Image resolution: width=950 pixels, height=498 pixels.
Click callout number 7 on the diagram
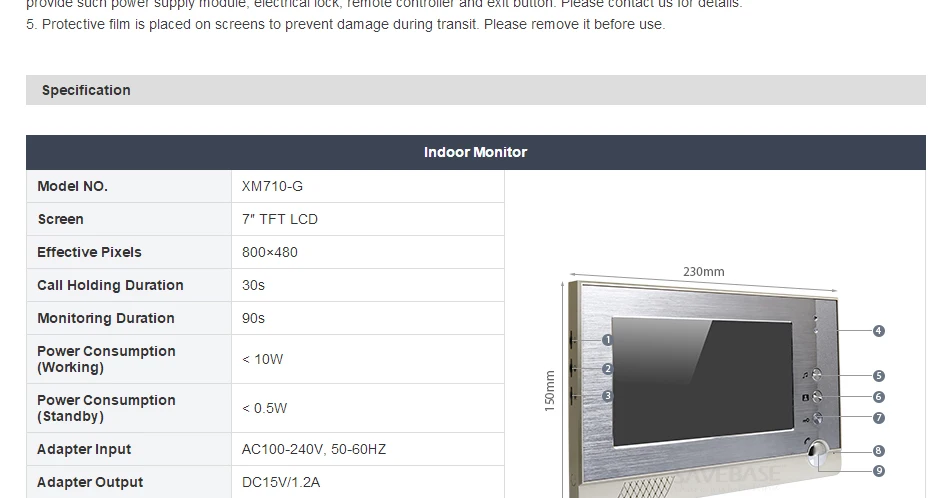pos(879,418)
